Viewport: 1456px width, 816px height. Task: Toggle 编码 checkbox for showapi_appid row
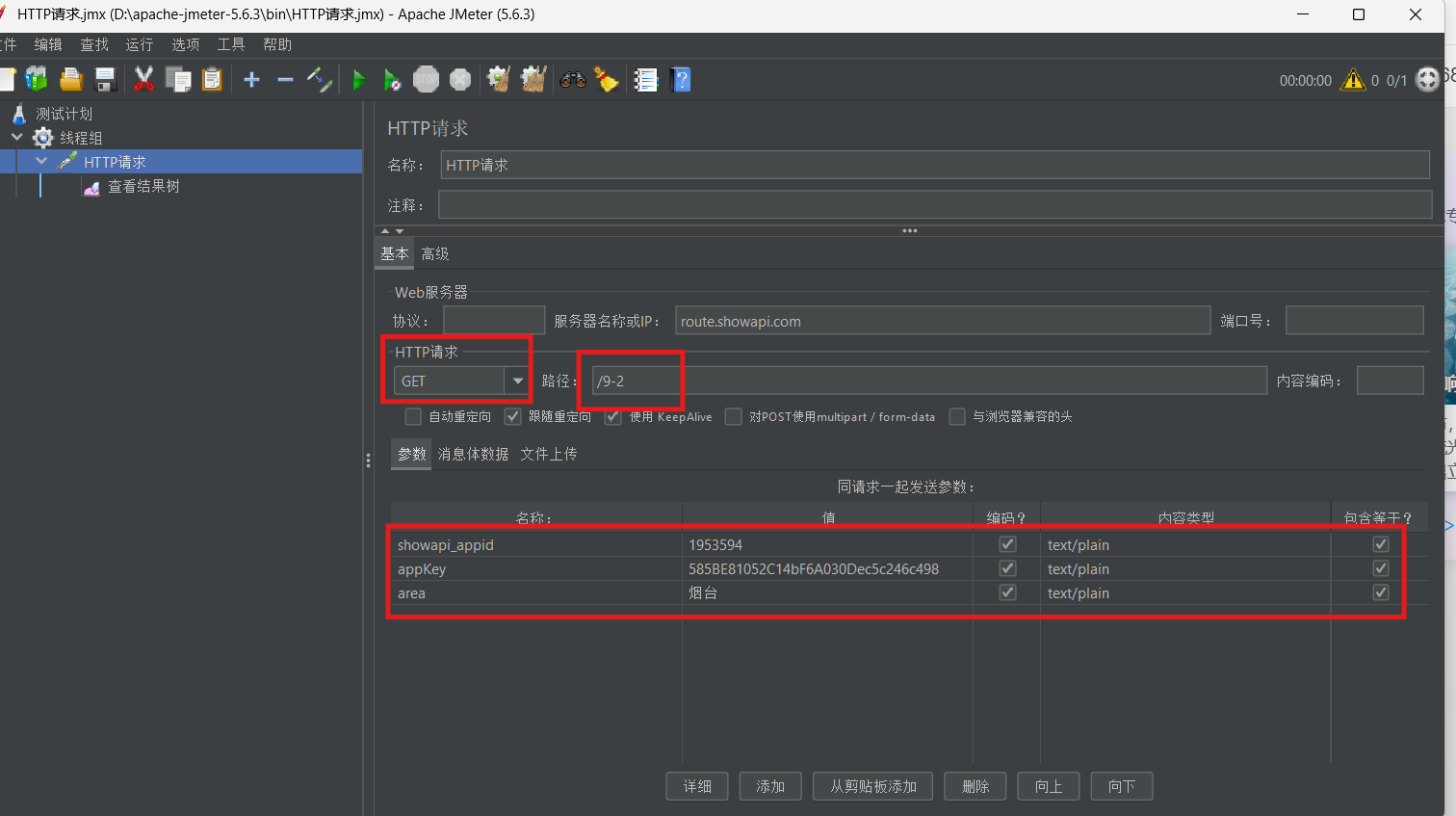tap(1007, 544)
